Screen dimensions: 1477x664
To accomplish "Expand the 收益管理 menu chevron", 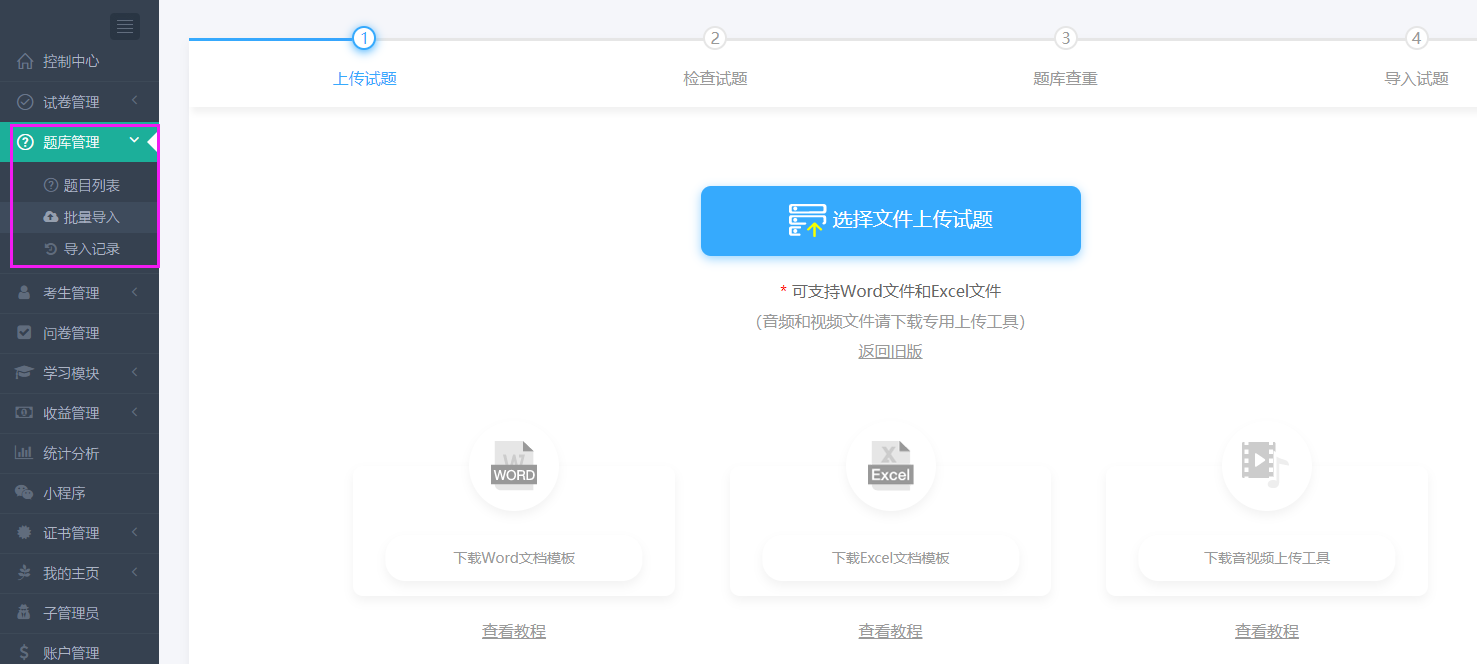I will [134, 413].
